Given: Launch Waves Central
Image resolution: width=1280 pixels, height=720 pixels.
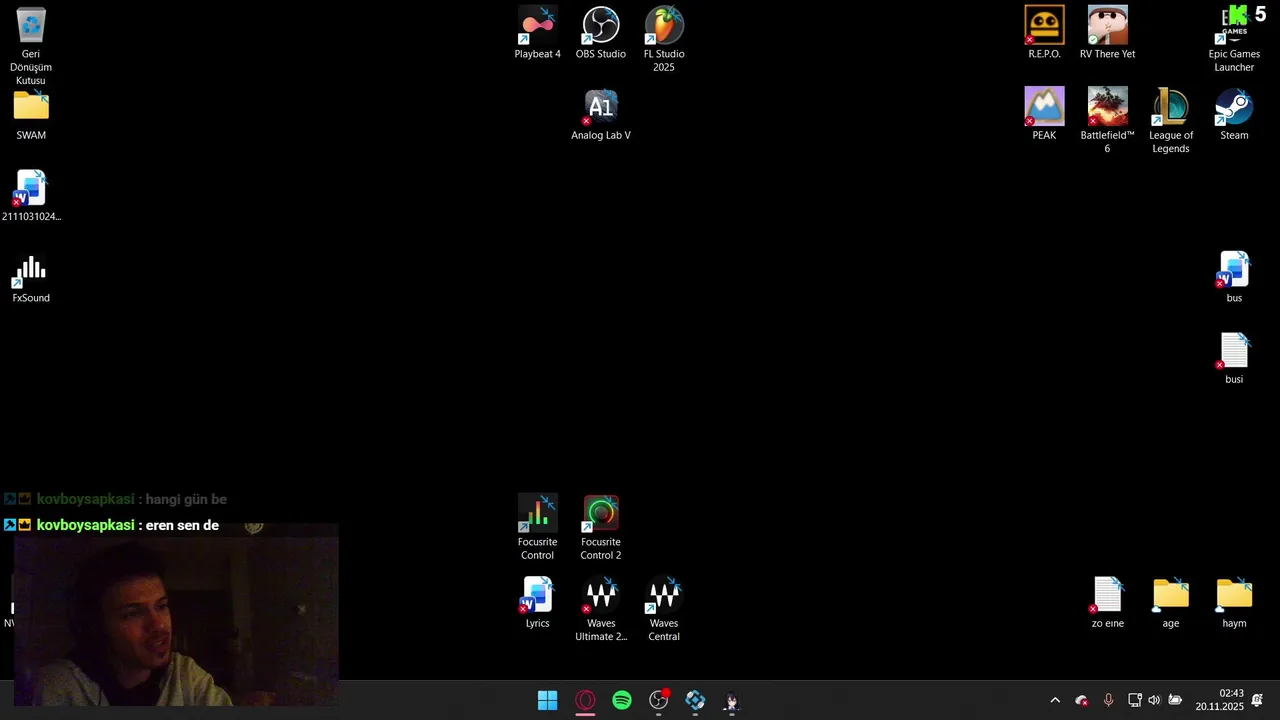Looking at the screenshot, I should tap(664, 610).
